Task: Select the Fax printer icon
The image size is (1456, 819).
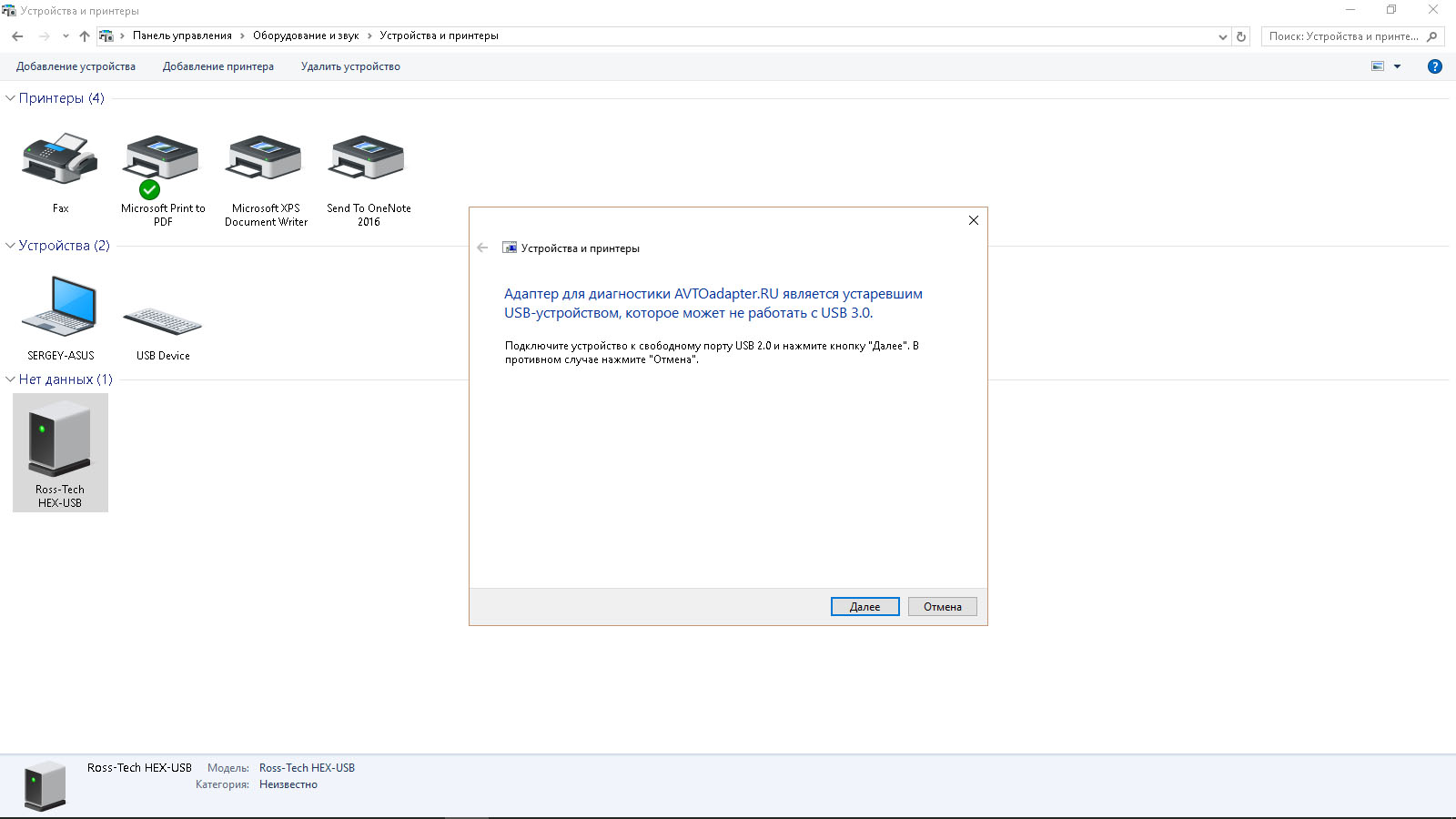Action: pyautogui.click(x=60, y=160)
